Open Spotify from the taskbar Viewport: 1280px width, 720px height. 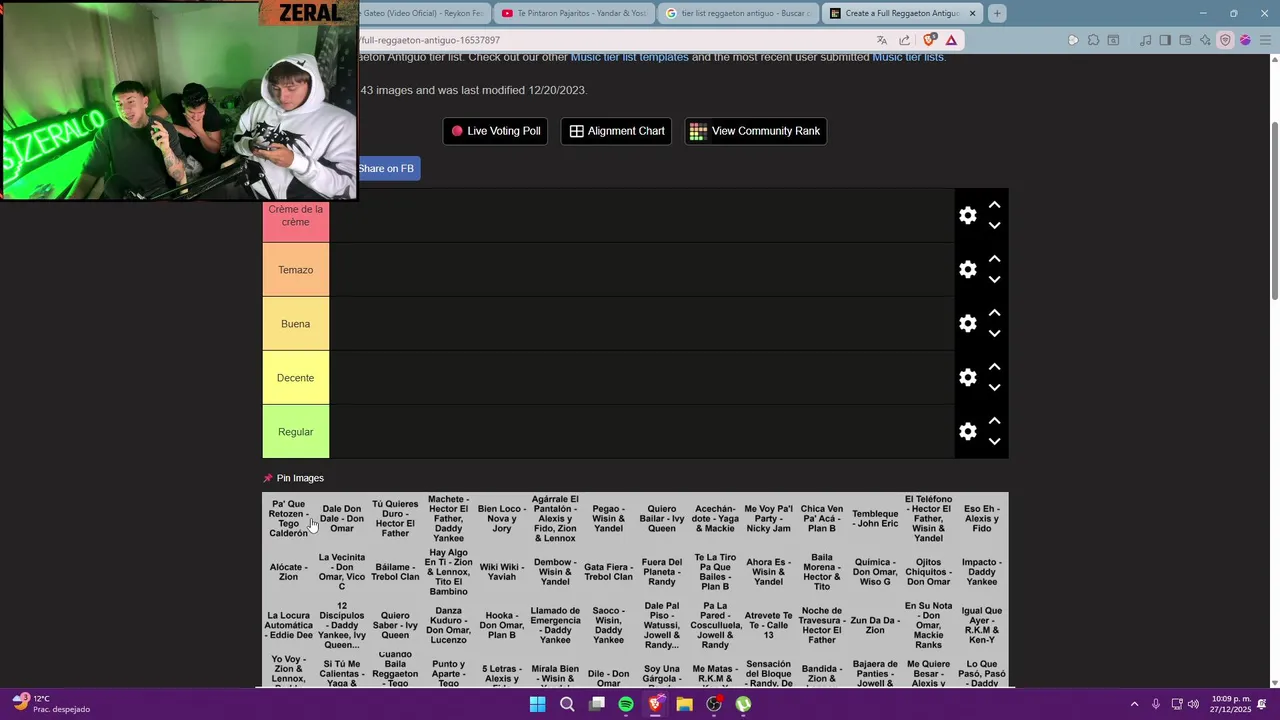pos(626,704)
